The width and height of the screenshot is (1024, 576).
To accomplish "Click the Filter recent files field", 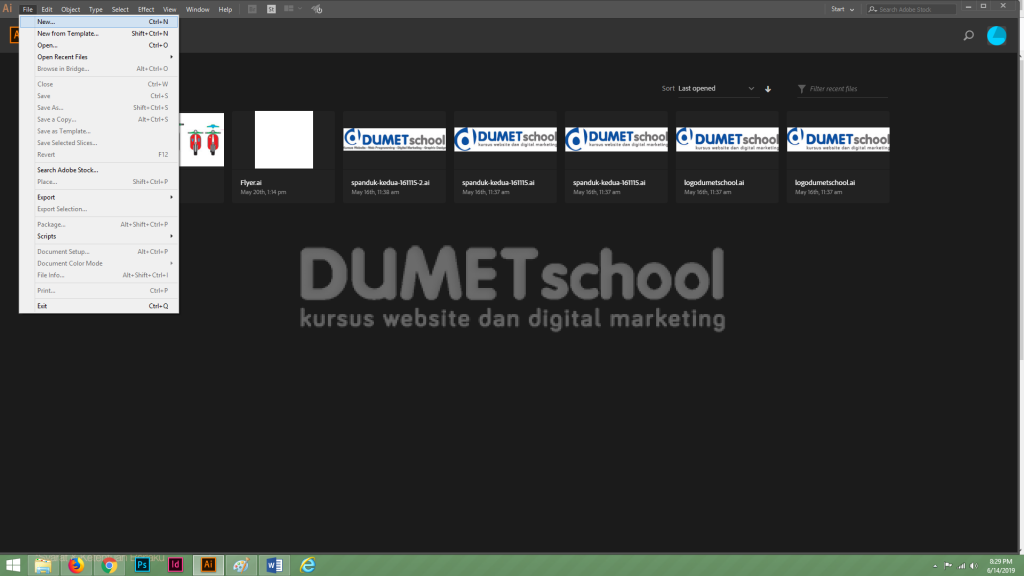I will (842, 89).
